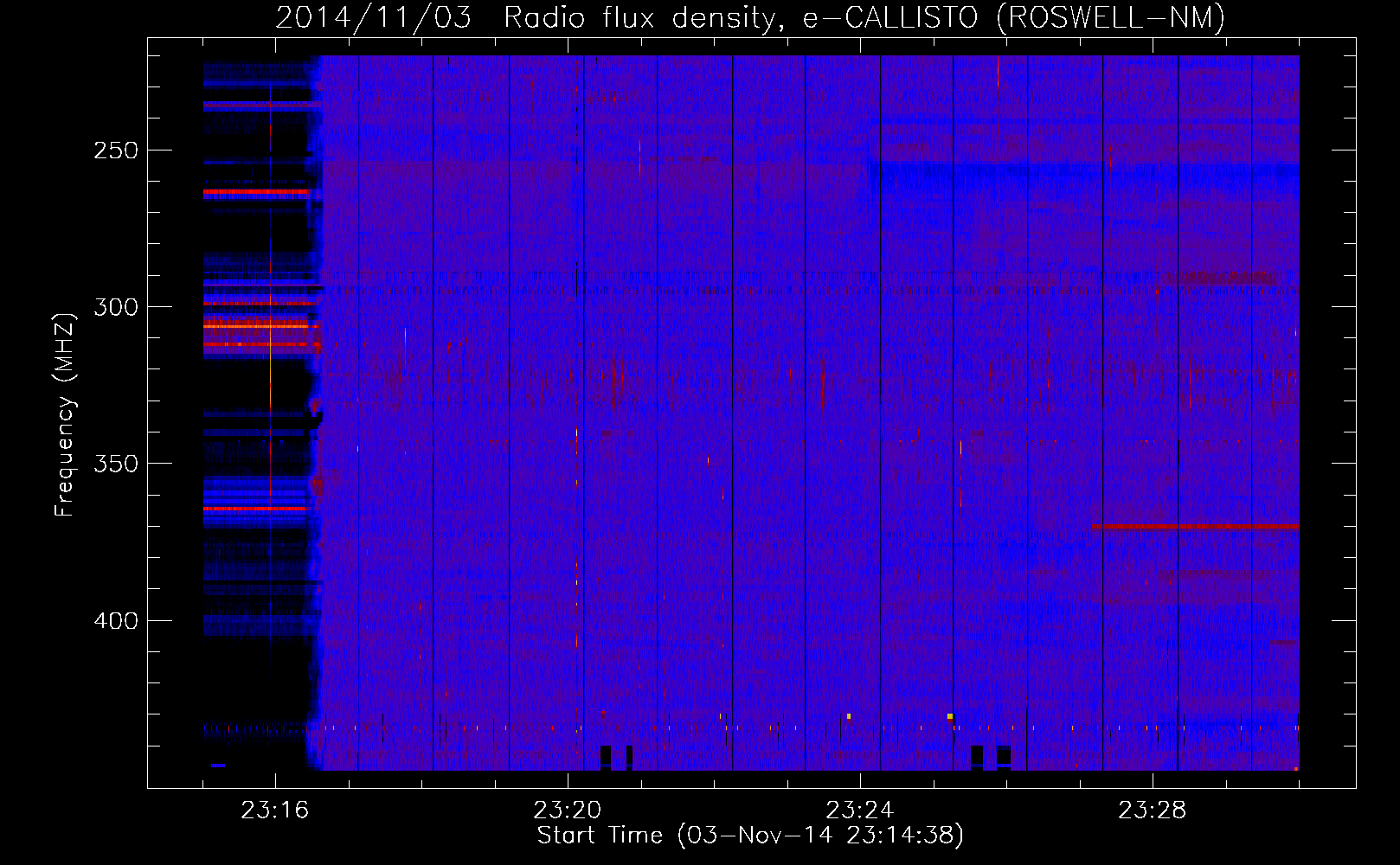Click the 300 frequency tick label
The height and width of the screenshot is (865, 1400).
(116, 307)
